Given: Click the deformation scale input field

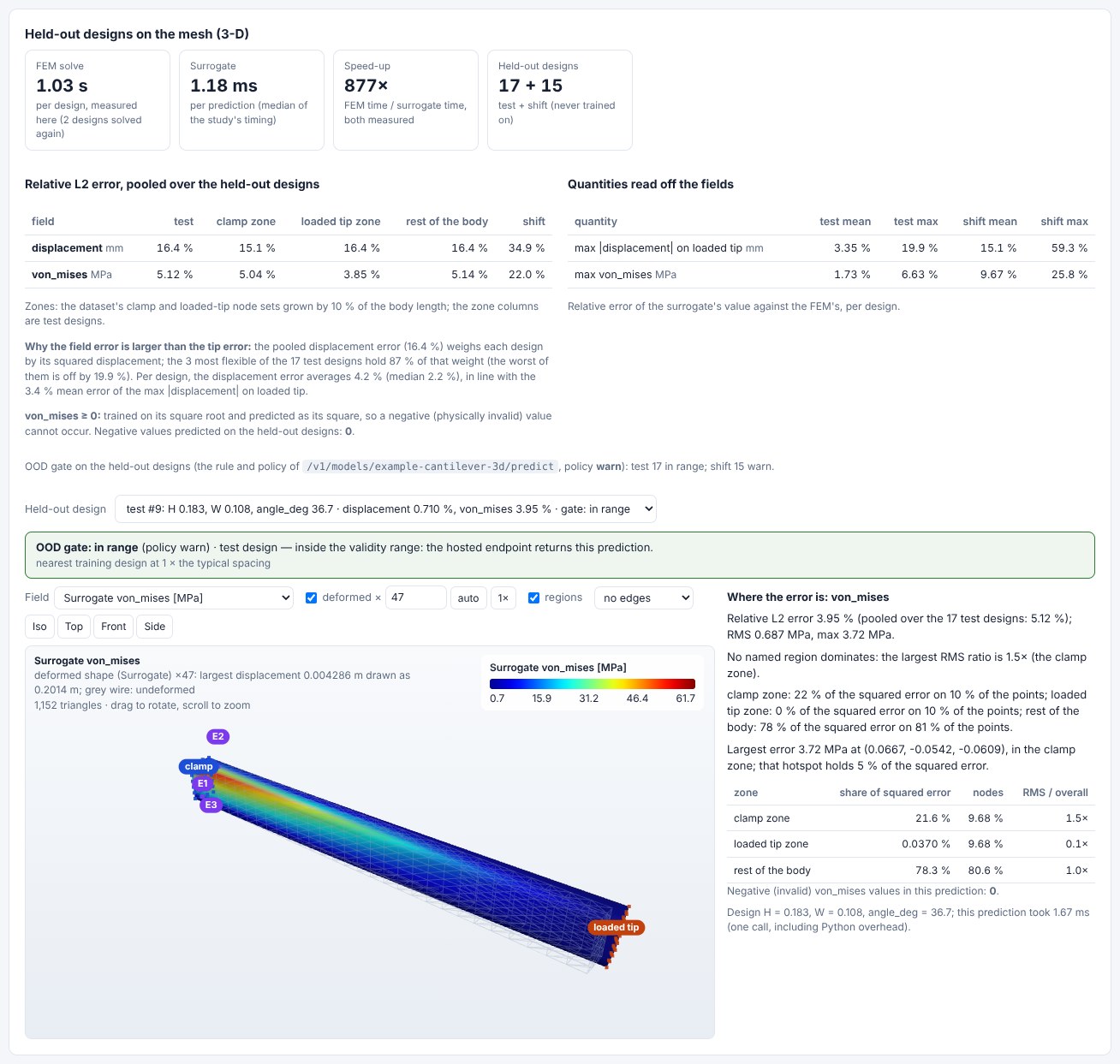Looking at the screenshot, I should coord(416,597).
